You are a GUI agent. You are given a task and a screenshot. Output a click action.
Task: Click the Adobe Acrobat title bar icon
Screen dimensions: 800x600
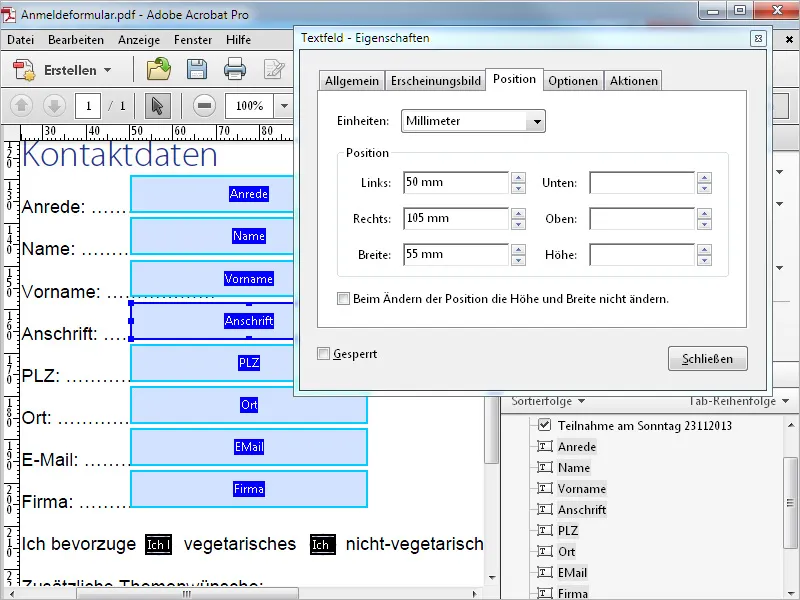pos(9,14)
